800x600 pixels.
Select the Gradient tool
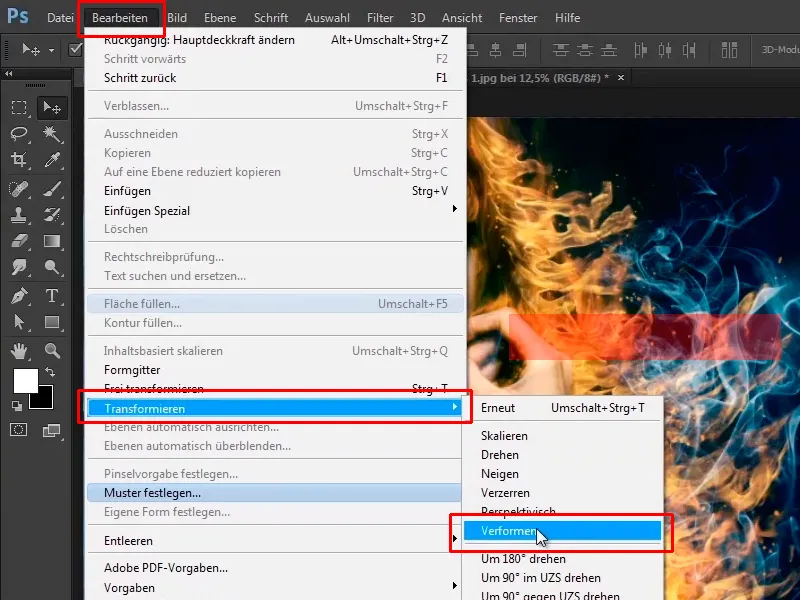coord(52,241)
